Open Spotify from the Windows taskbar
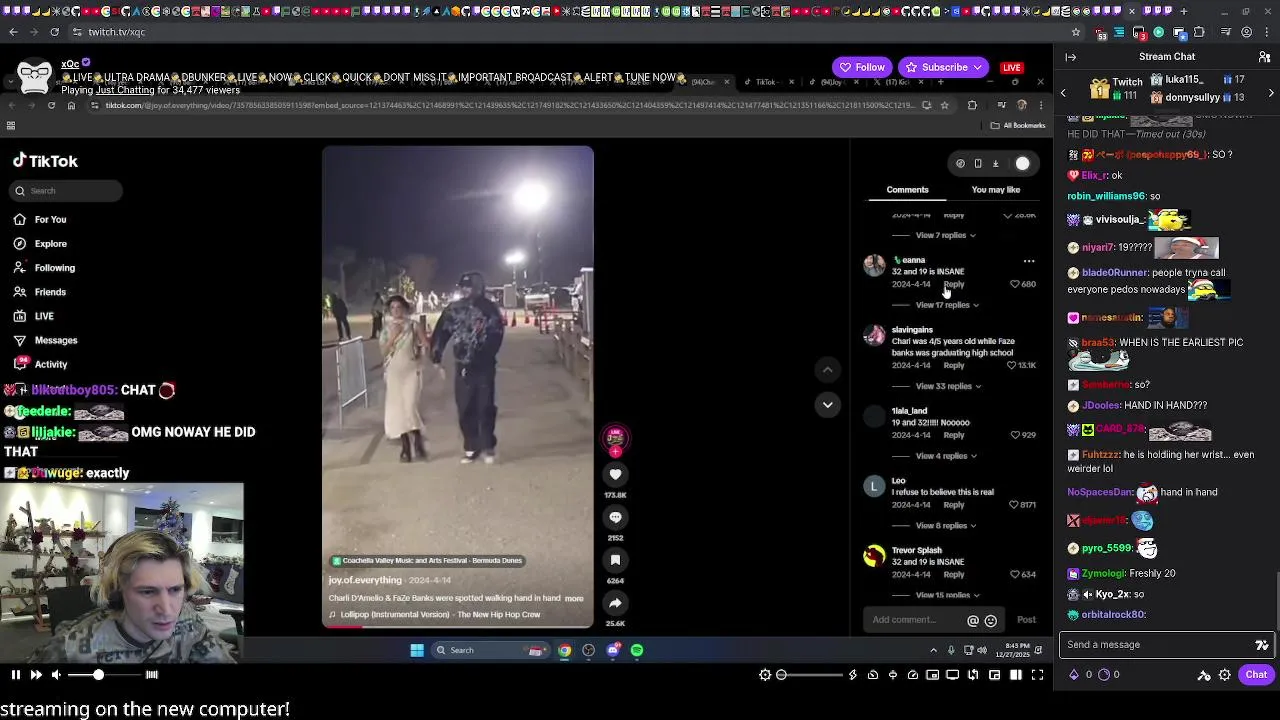 [x=637, y=651]
